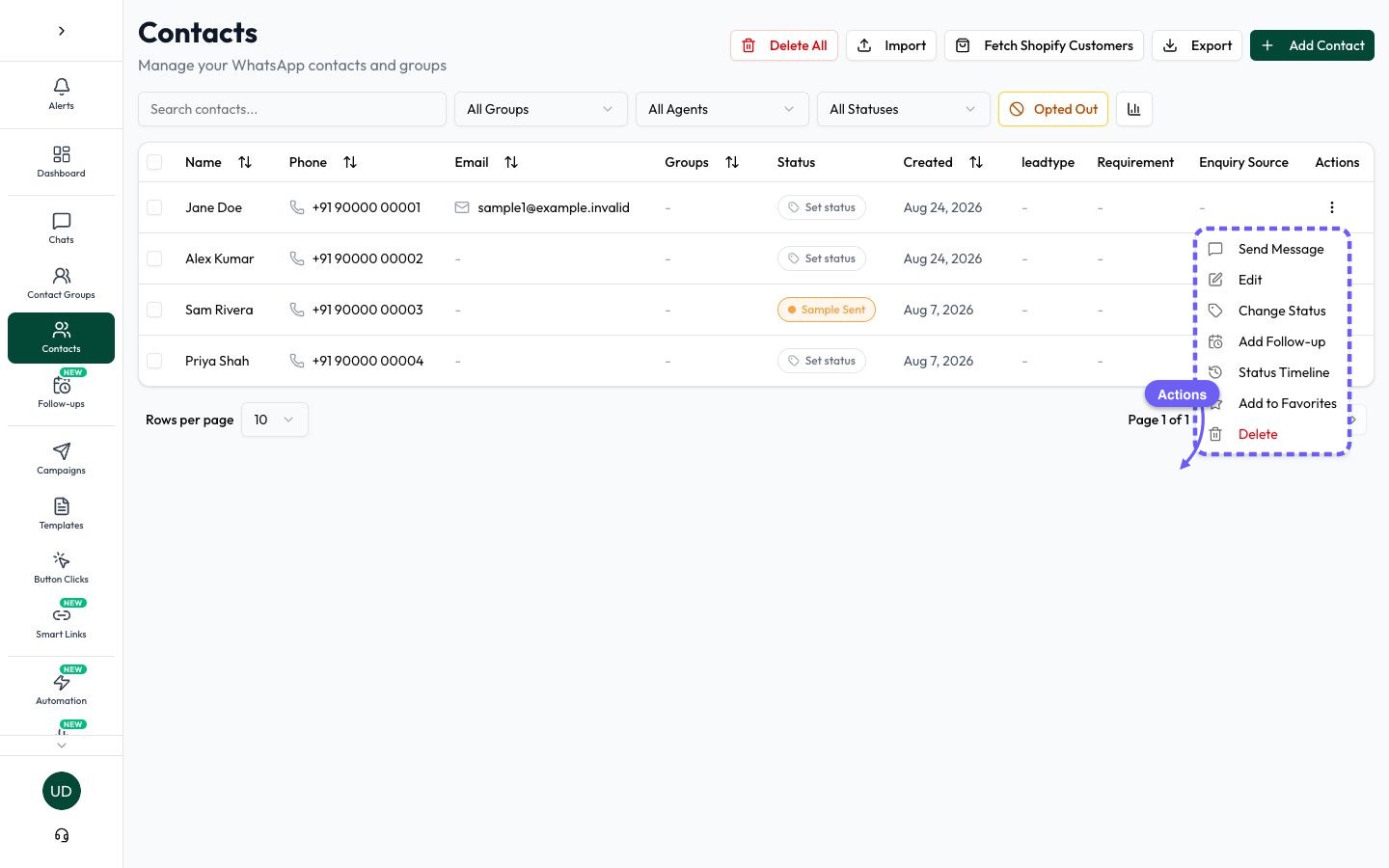Image resolution: width=1389 pixels, height=868 pixels.
Task: Open the three-dot actions menu for Jane Doe
Action: click(1332, 207)
